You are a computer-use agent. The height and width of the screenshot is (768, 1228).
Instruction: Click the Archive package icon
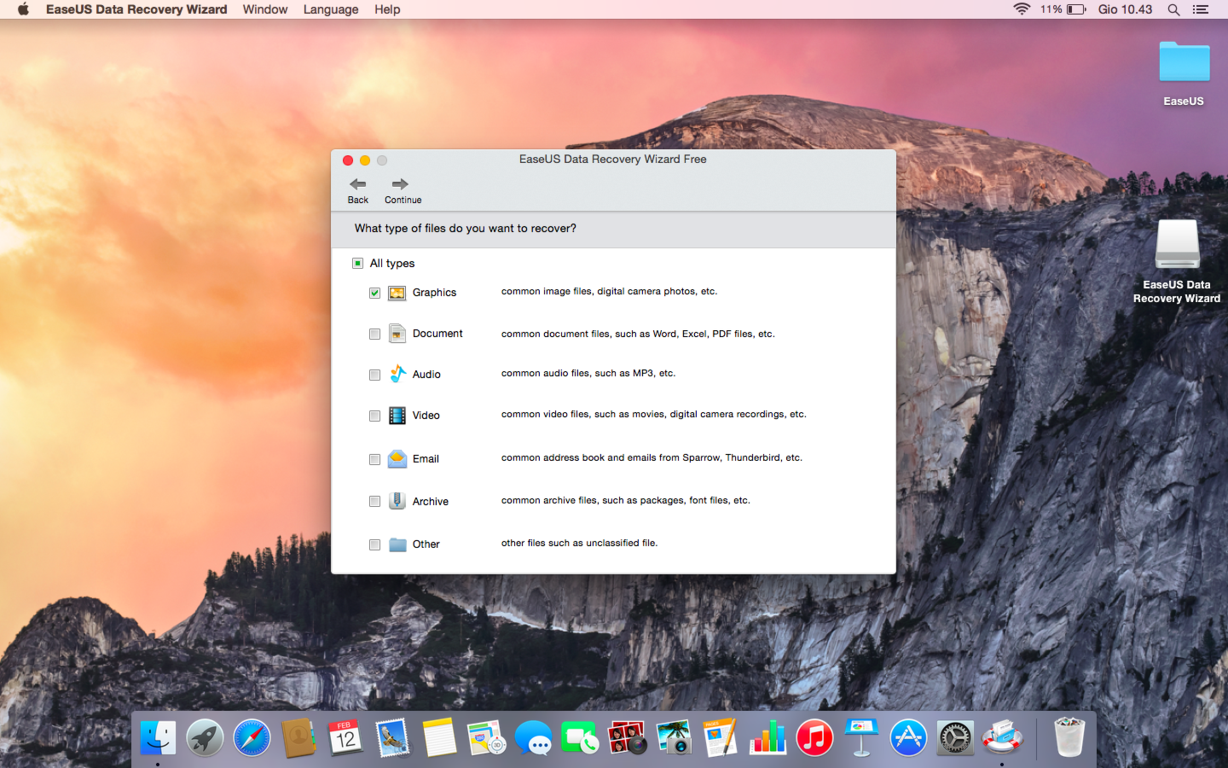[397, 501]
